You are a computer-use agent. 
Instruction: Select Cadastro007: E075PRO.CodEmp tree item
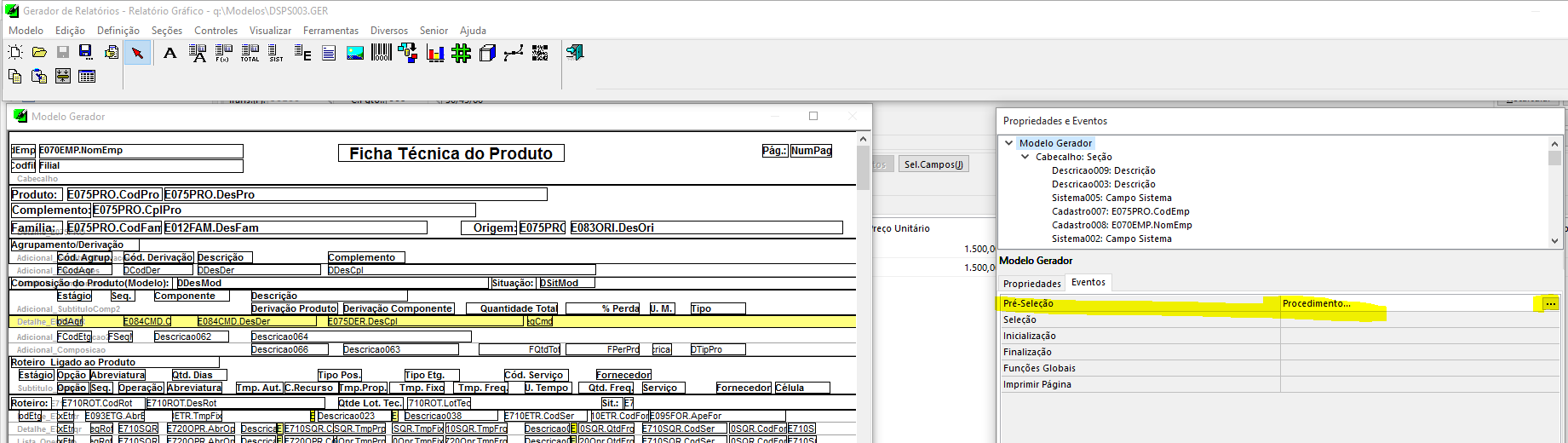[x=1120, y=211]
